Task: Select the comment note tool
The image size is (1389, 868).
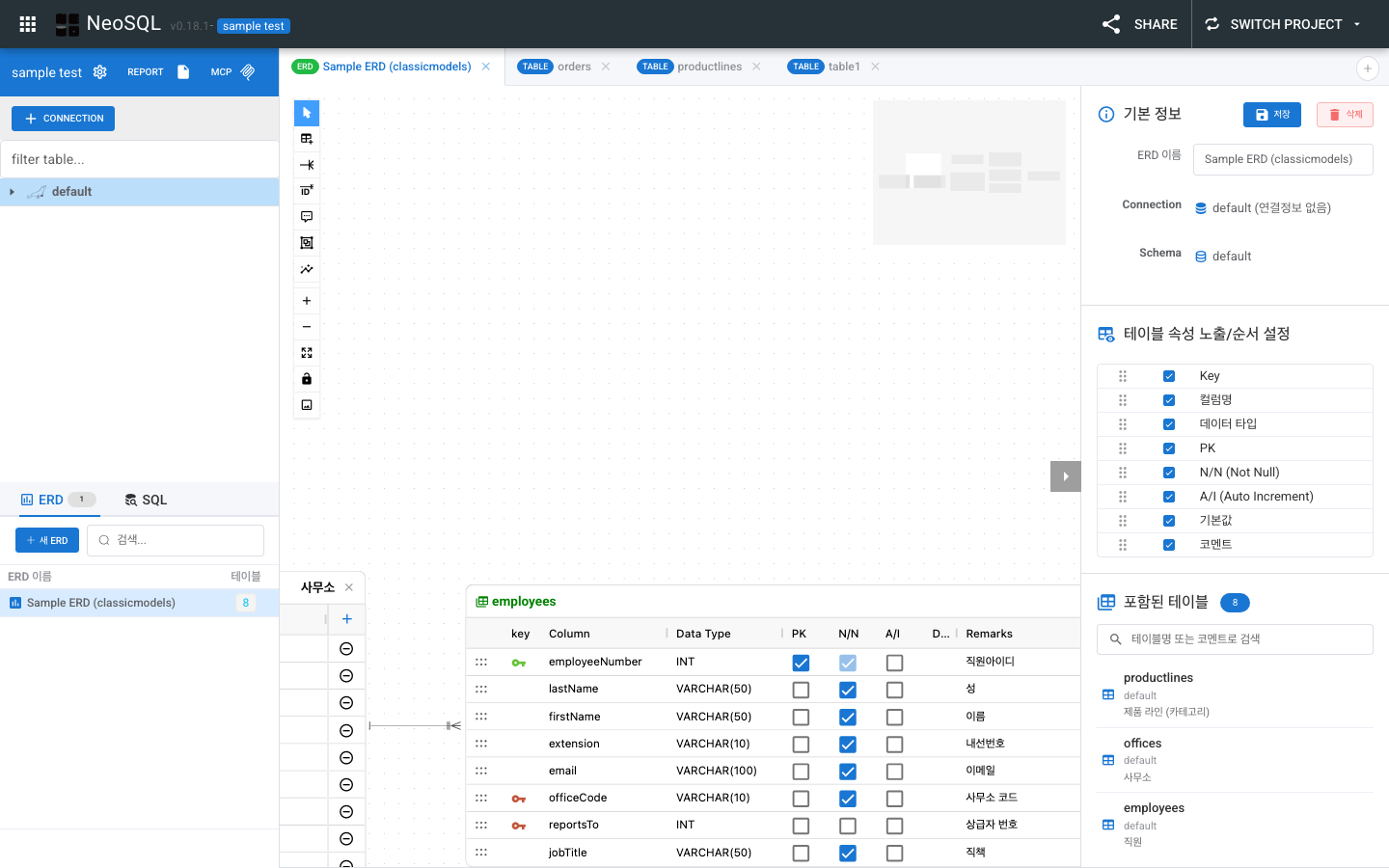Action: point(307,217)
